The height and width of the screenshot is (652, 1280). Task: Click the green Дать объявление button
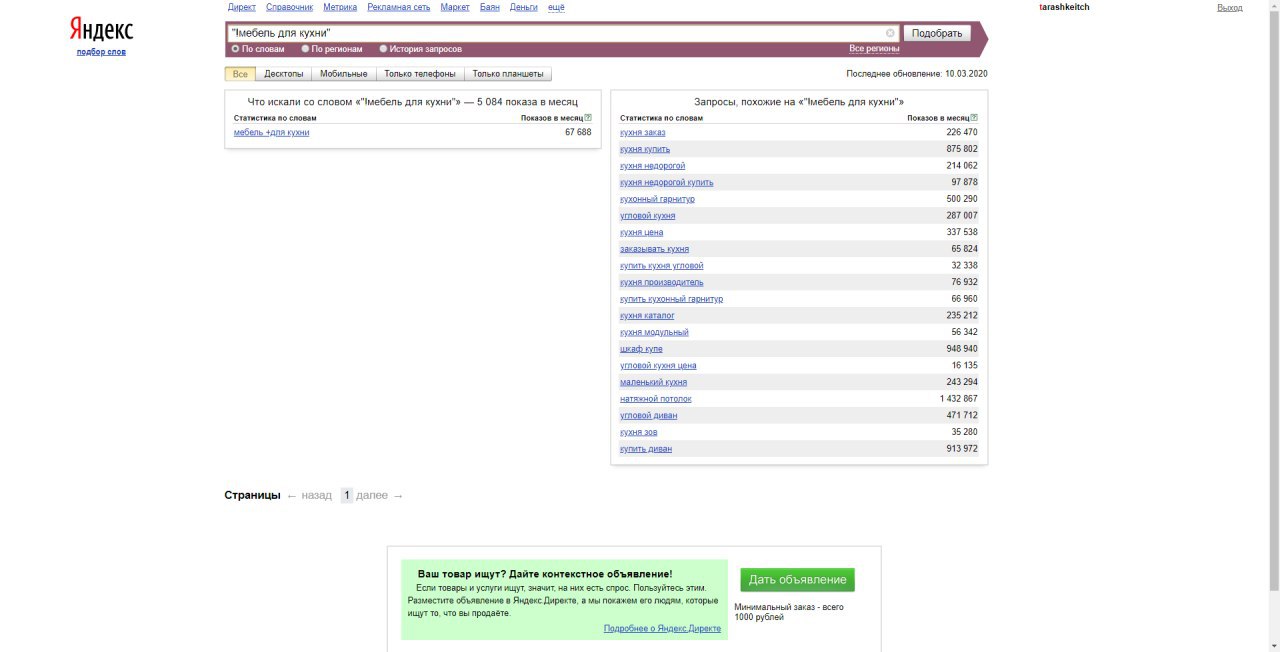797,580
